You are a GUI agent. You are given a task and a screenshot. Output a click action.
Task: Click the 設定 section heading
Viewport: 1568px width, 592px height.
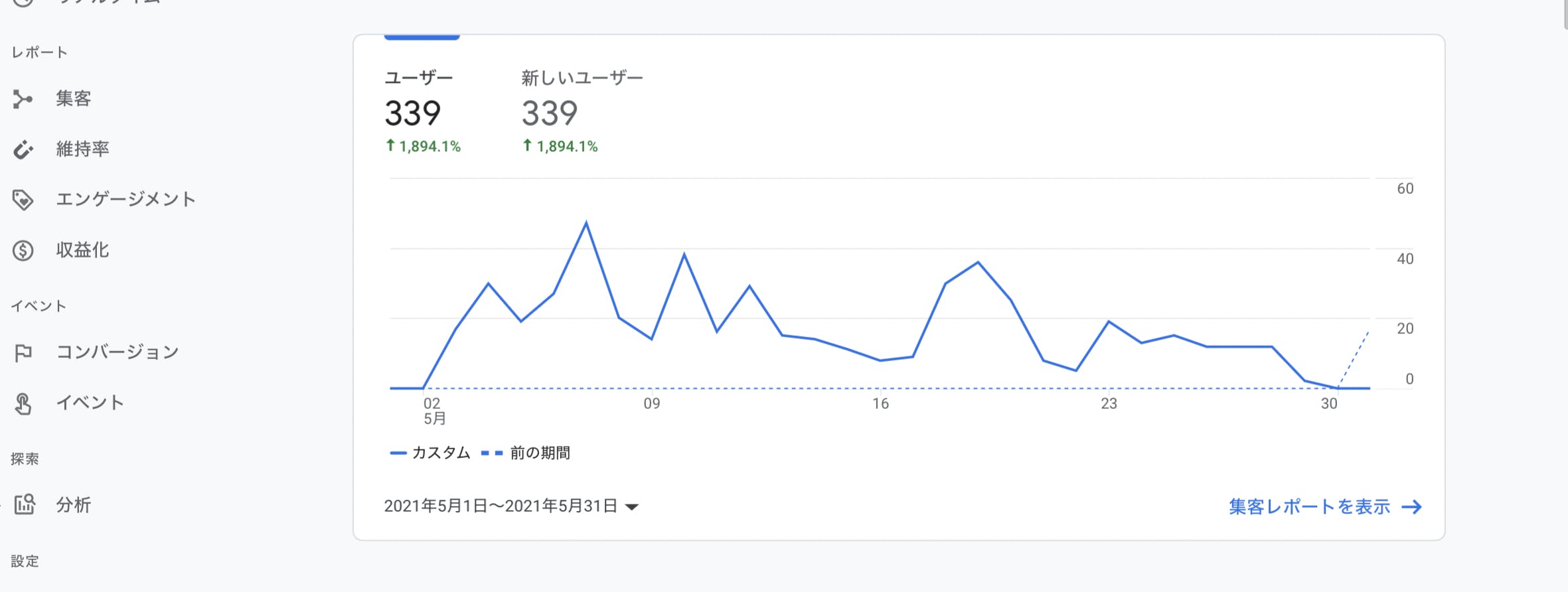pos(25,561)
